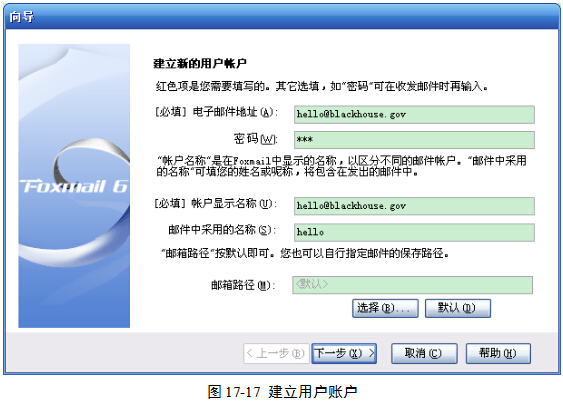
Task: Click the mailbox path field
Action: click(412, 285)
